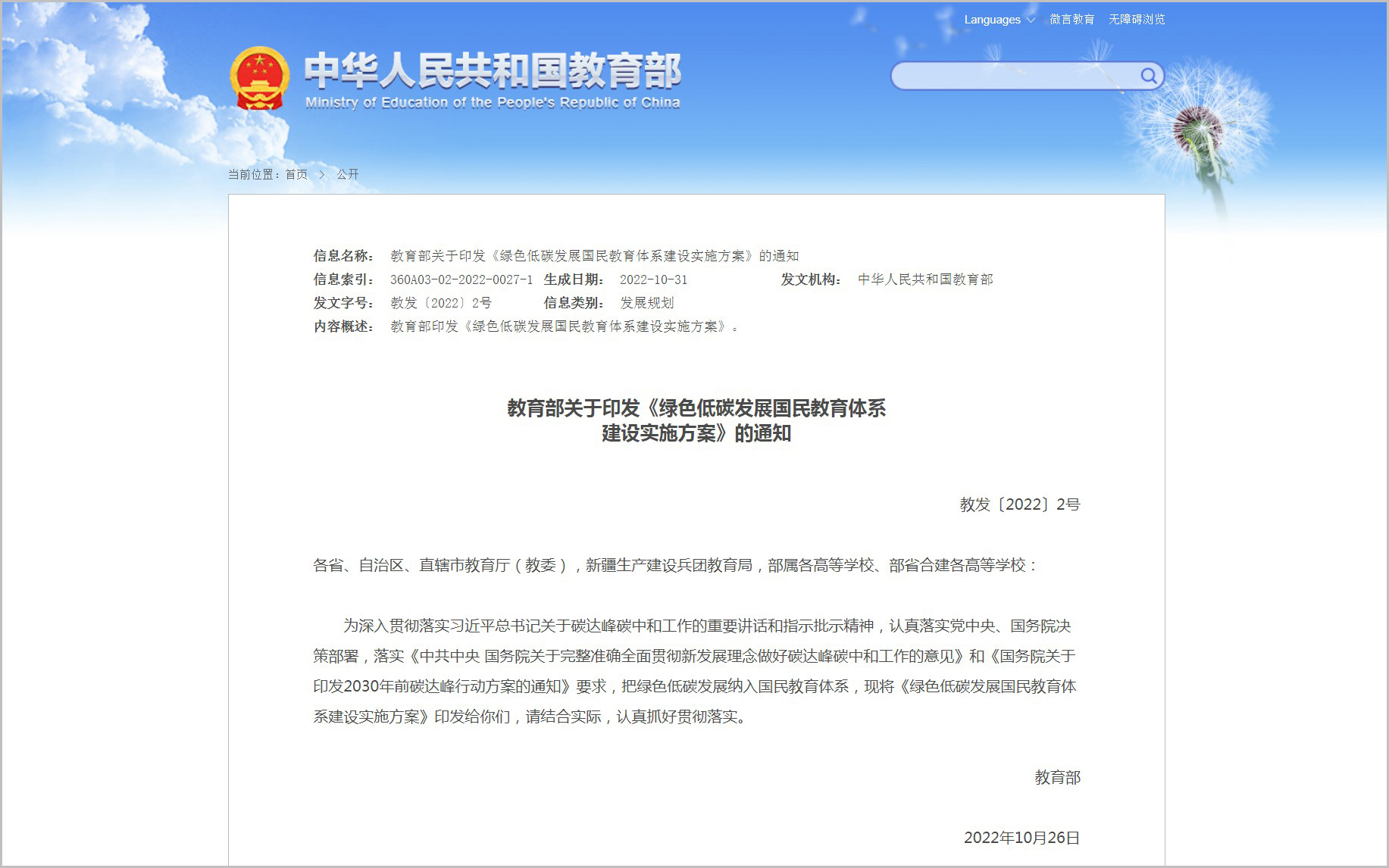Click the Ministry of Education banner title
1389x868 pixels.
click(x=493, y=72)
